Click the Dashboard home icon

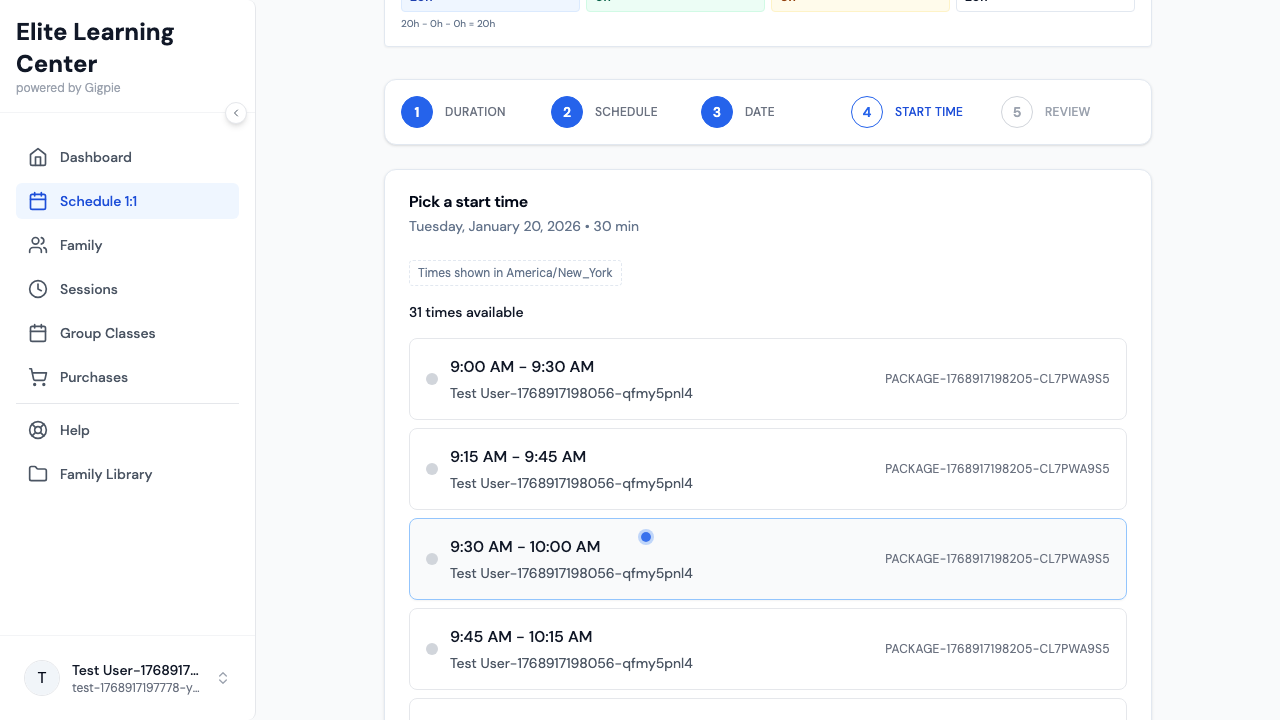click(38, 157)
